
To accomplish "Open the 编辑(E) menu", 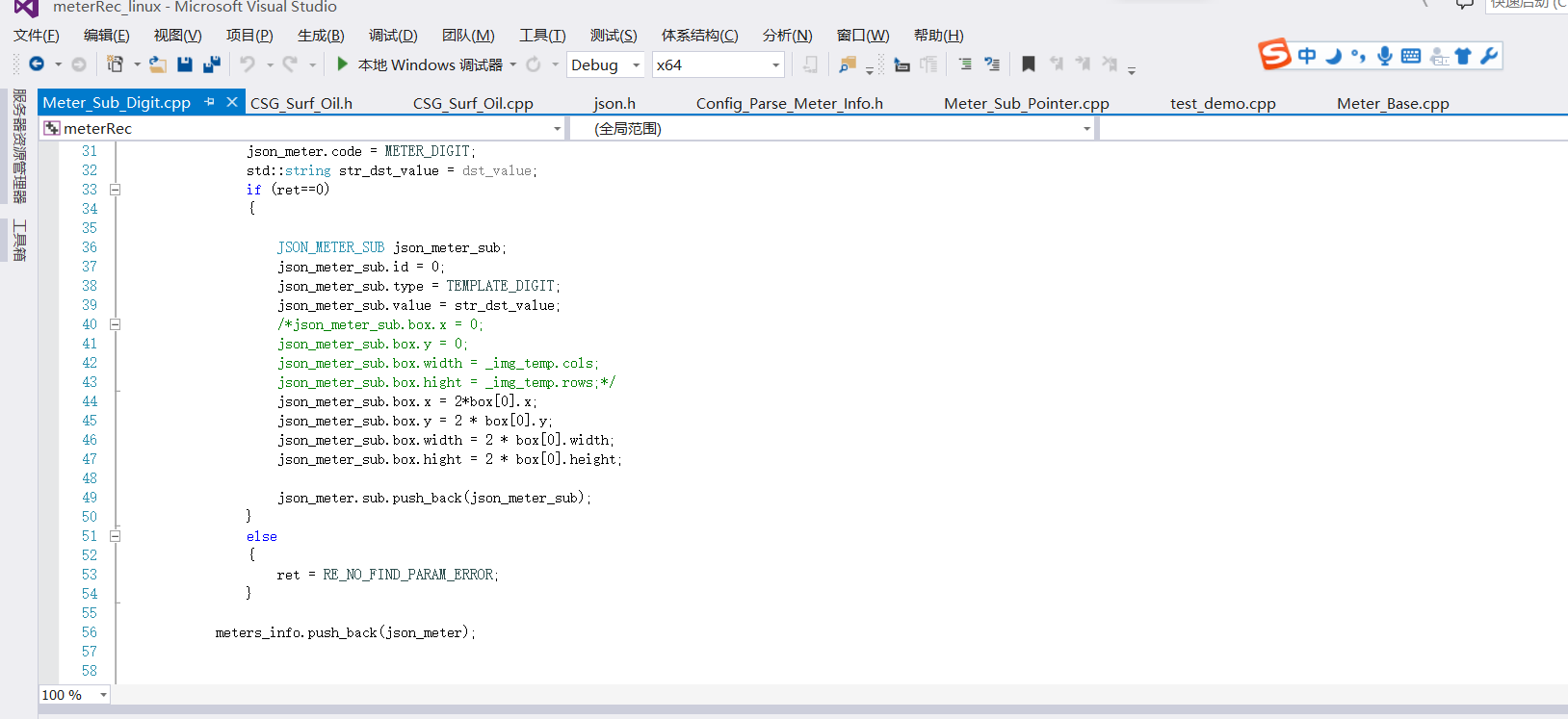I will [x=106, y=36].
